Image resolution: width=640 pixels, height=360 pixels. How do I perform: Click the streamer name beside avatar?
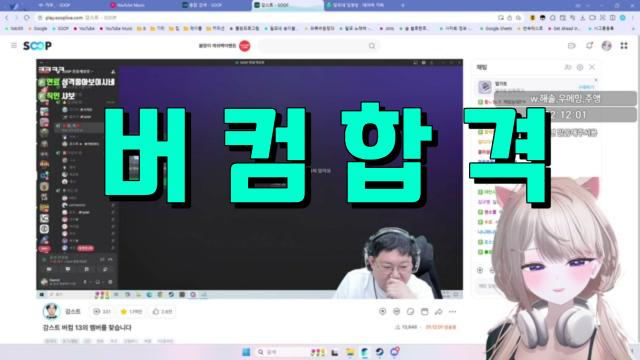73,311
